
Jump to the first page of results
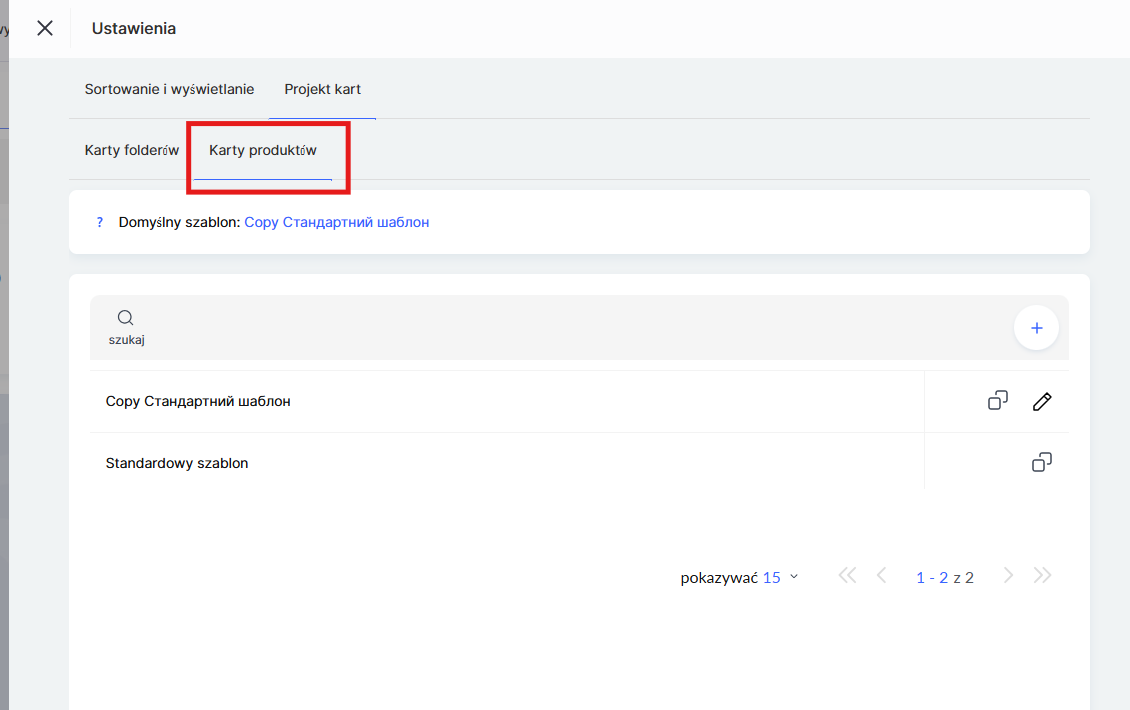[847, 576]
